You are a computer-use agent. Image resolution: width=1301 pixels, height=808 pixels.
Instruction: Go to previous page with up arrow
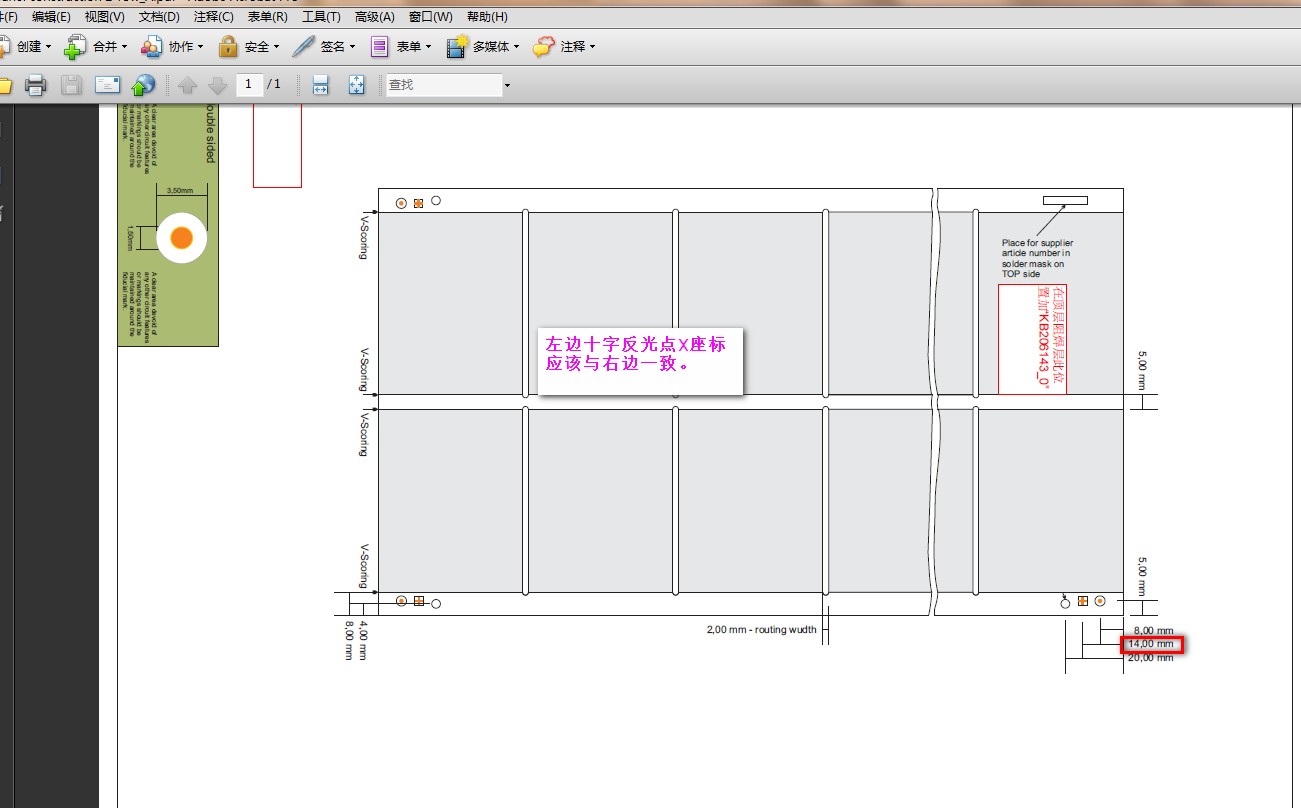click(x=187, y=85)
